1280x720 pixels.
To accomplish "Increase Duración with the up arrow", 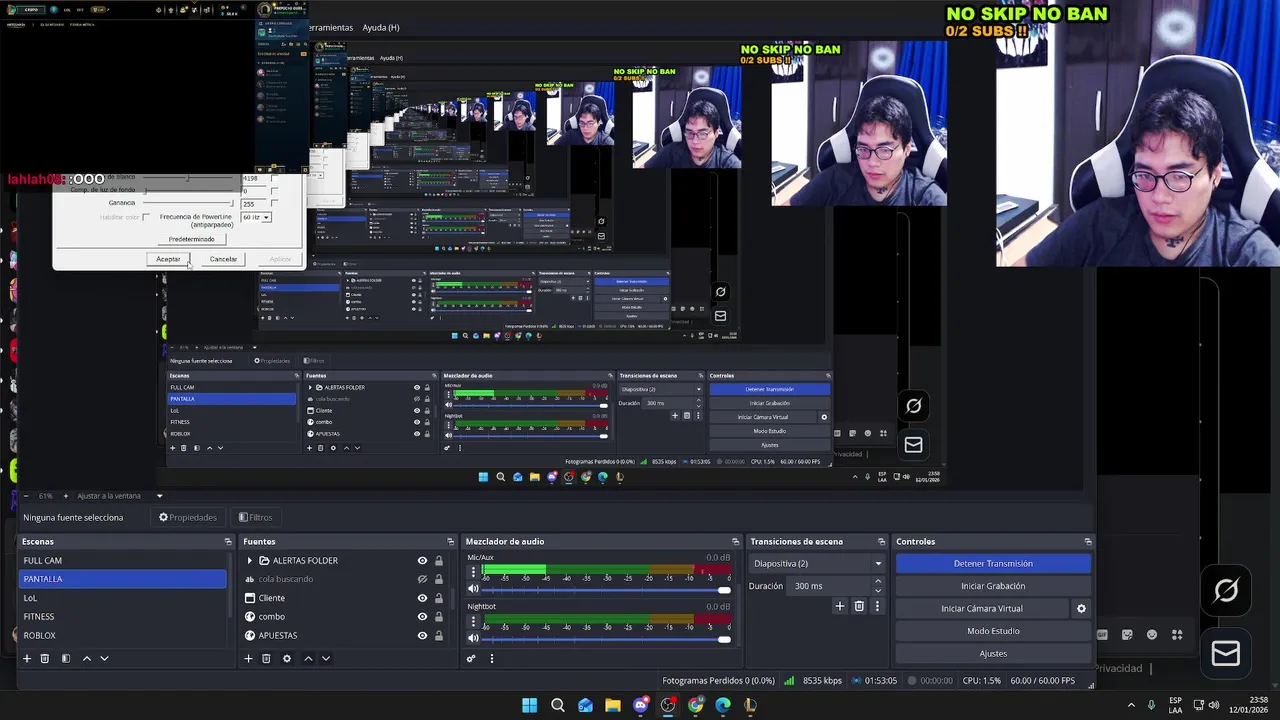I will coord(878,581).
